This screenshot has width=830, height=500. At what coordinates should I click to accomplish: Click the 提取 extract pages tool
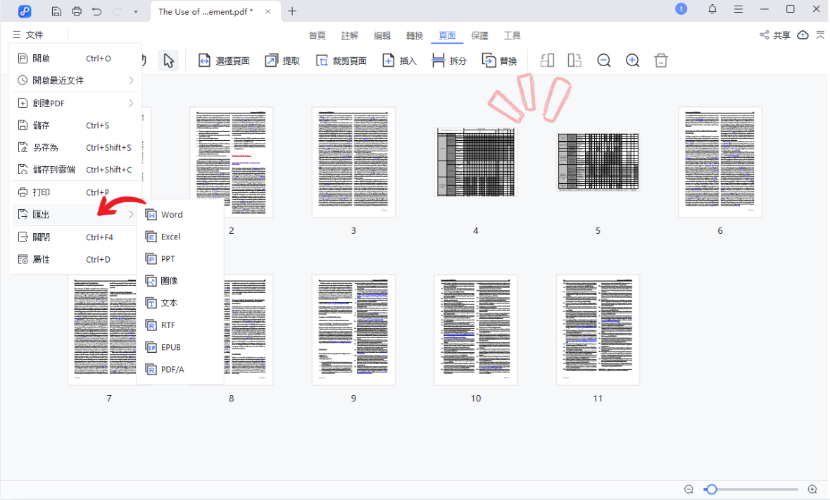283,61
